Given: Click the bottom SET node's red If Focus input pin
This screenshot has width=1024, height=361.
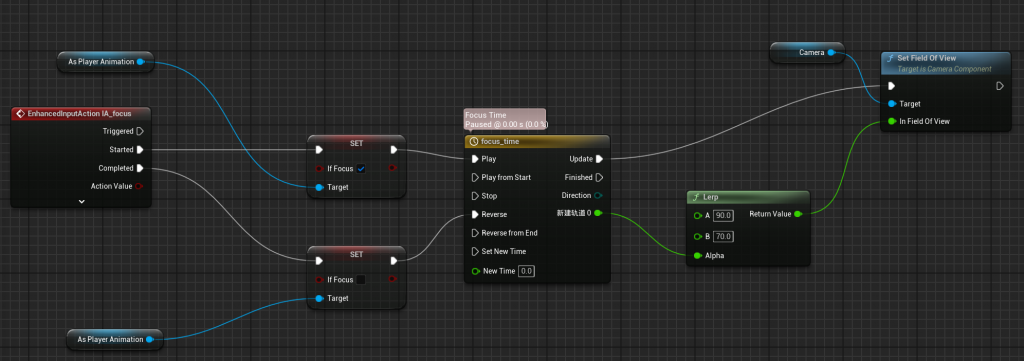Looking at the screenshot, I should [319, 279].
